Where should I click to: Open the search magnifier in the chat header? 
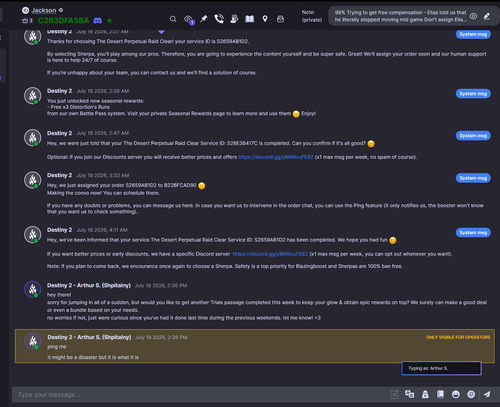point(173,19)
